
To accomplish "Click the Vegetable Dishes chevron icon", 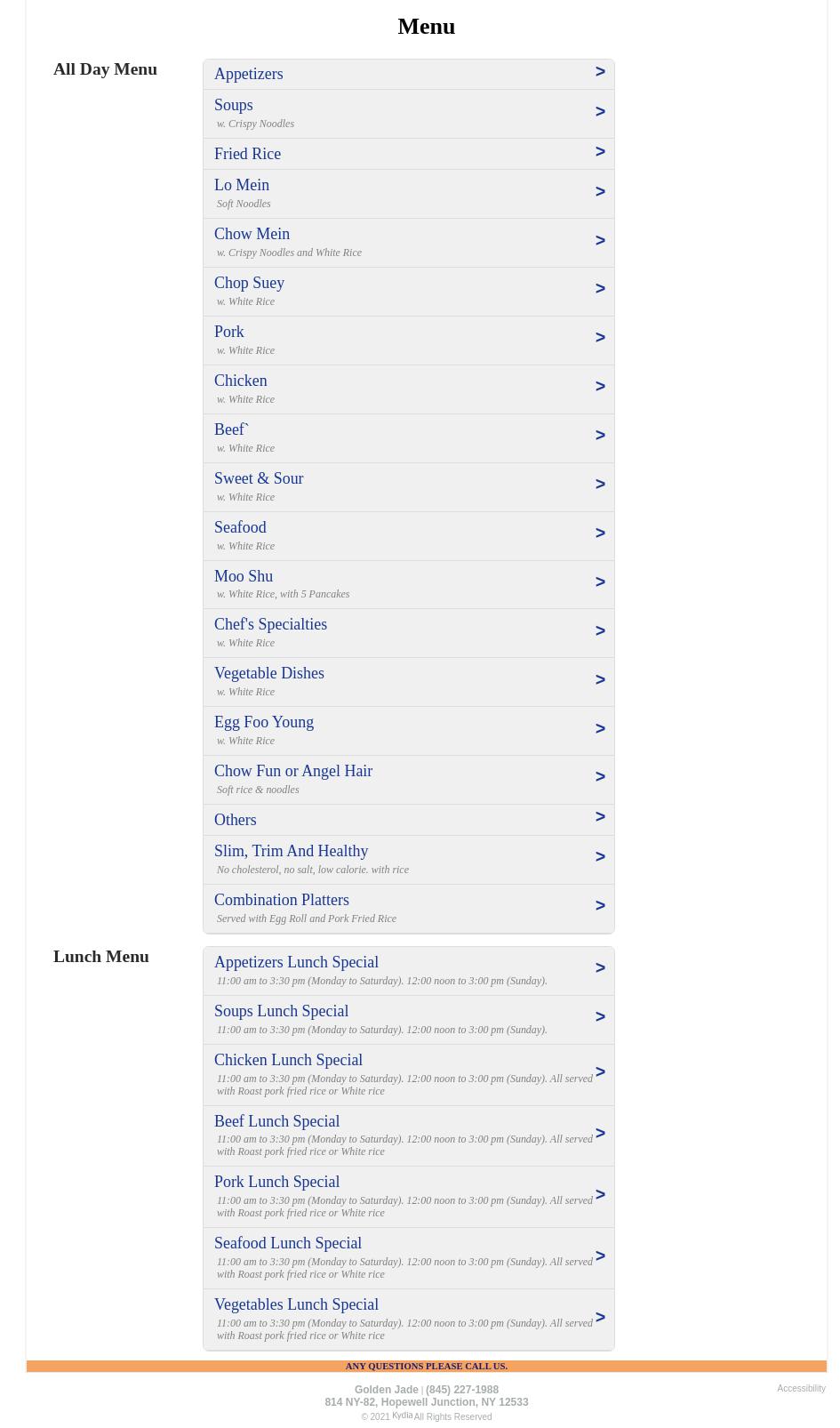I will coord(600,680).
